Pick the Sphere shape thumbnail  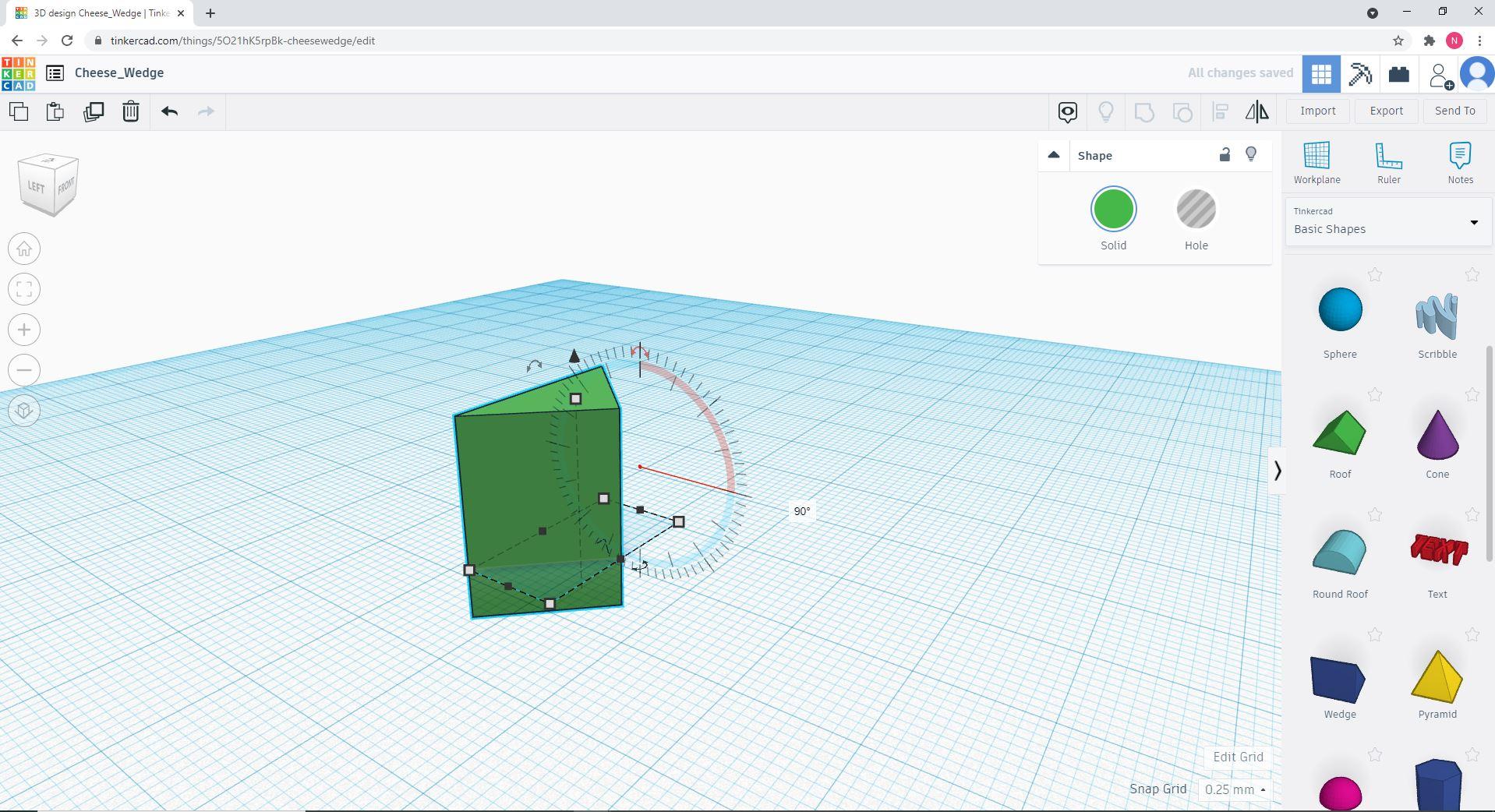click(1340, 310)
